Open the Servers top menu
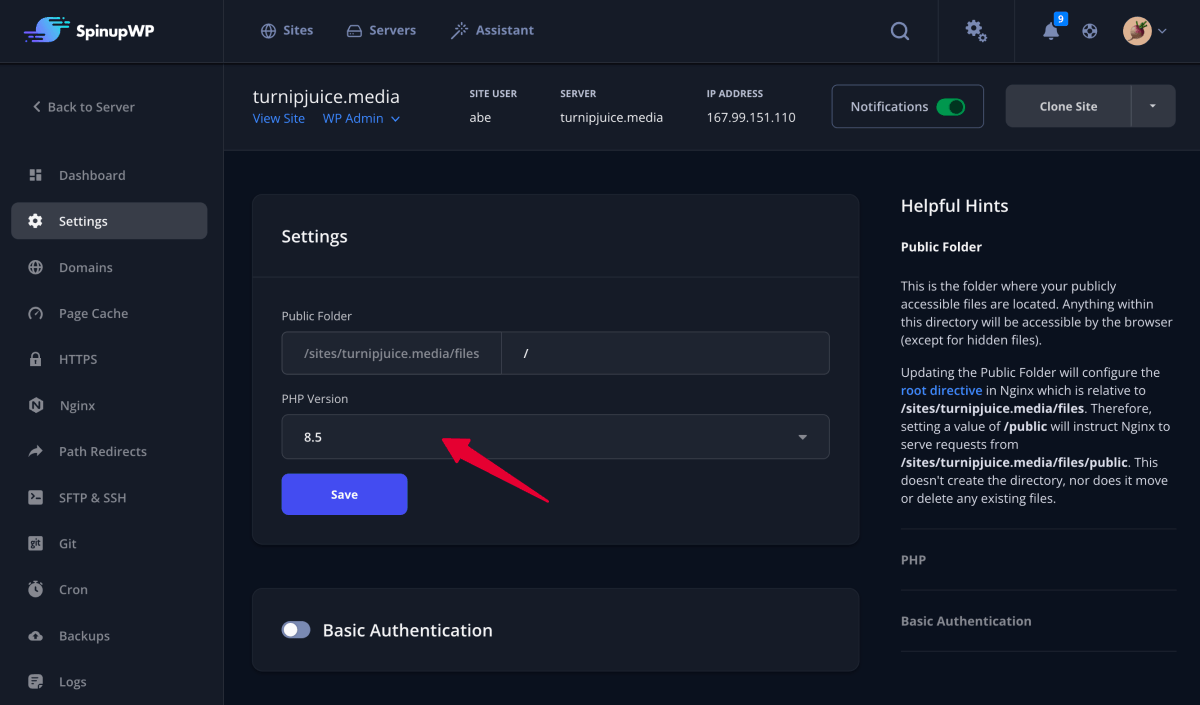Viewport: 1200px width, 705px height. [381, 31]
